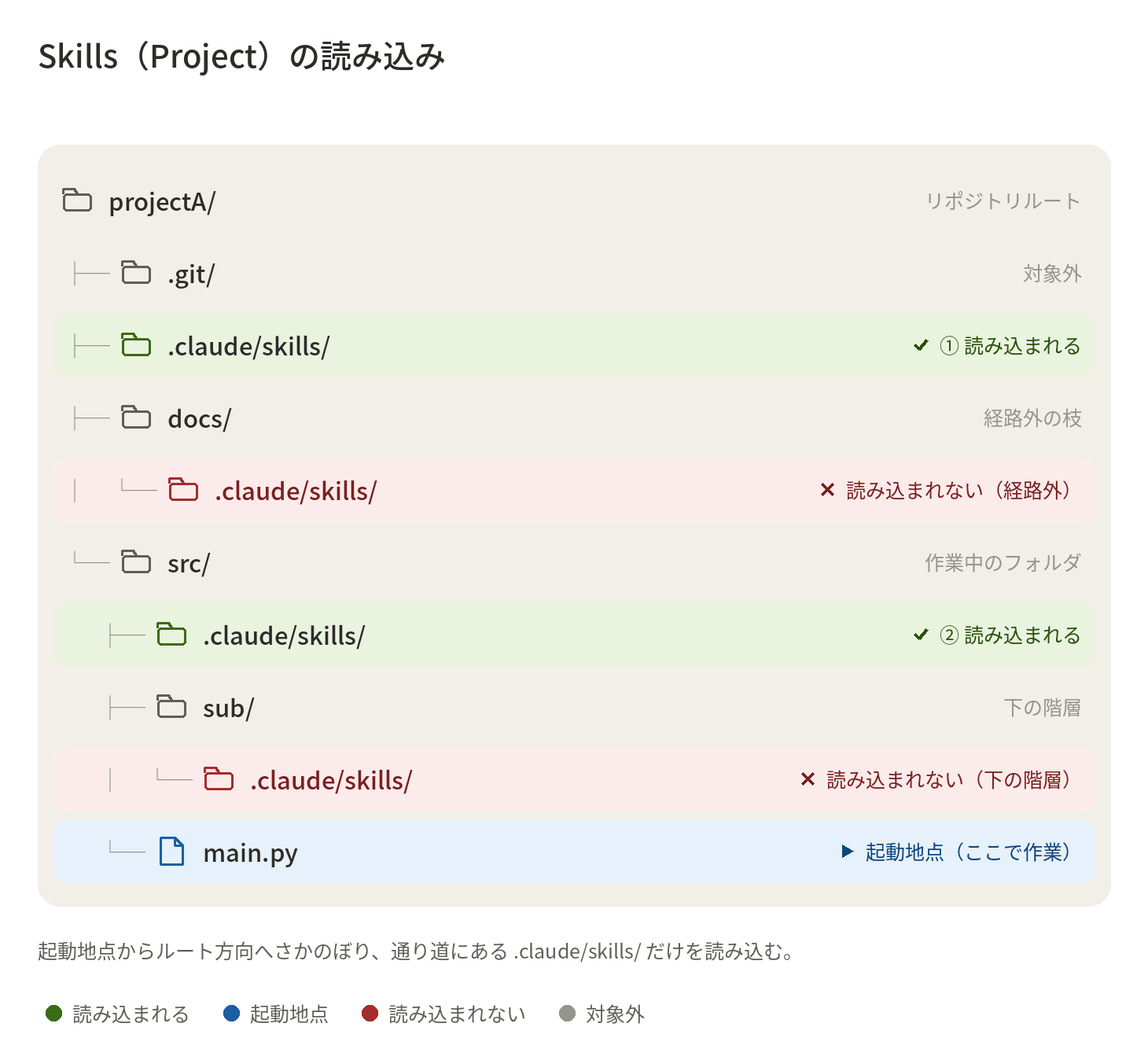This screenshot has width=1148, height=1060.
Task: Click the X mark beside 読み込まれない（下の階層）
Action: 808,779
